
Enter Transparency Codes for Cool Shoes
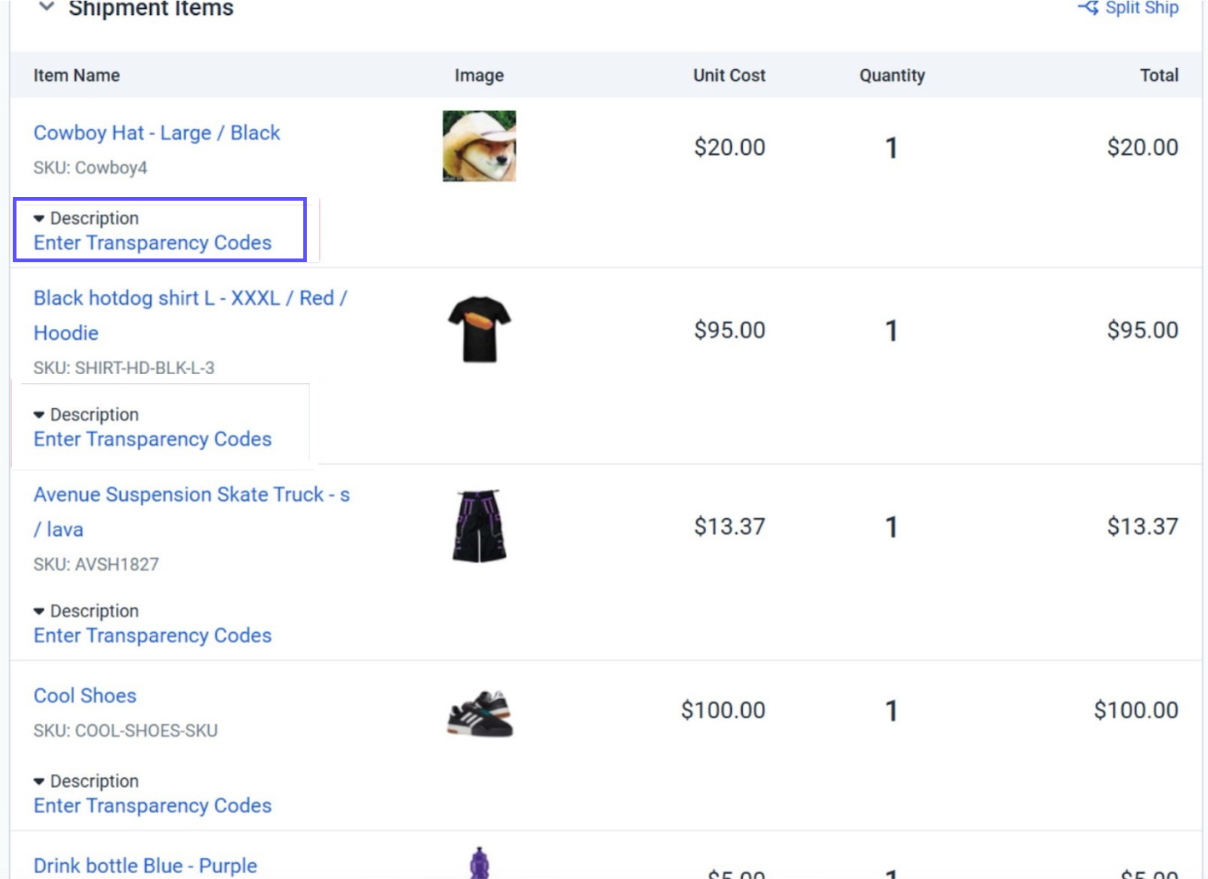coord(153,805)
